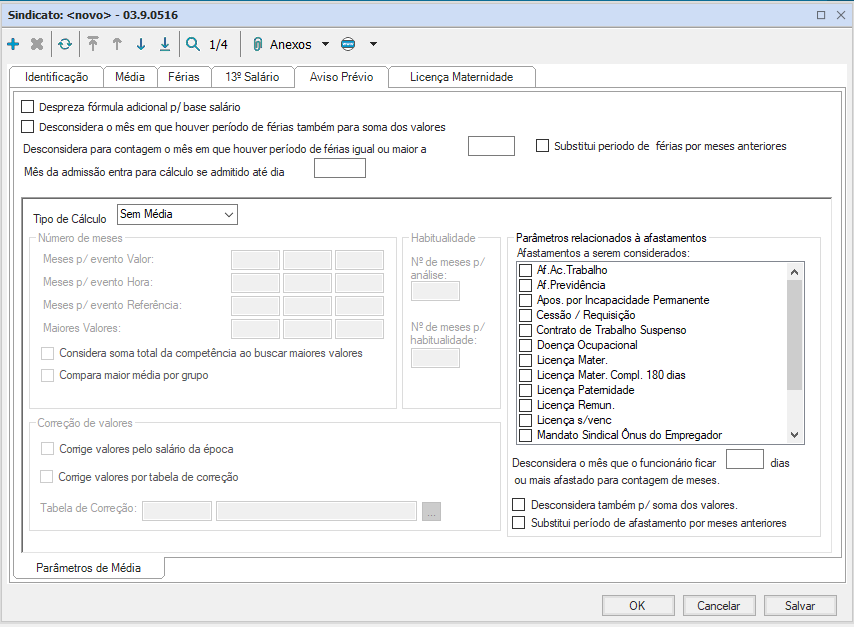Expand dropdown arrow beside the globe icon
Viewport: 854px width, 627px height.
[x=373, y=44]
